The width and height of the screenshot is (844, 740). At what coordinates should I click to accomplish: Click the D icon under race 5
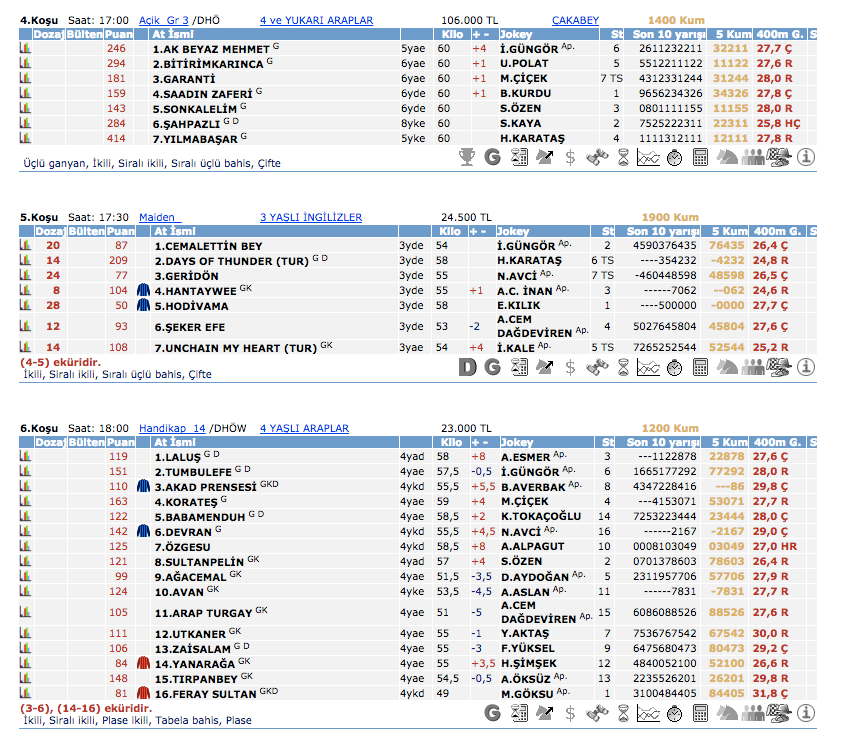(x=466, y=367)
